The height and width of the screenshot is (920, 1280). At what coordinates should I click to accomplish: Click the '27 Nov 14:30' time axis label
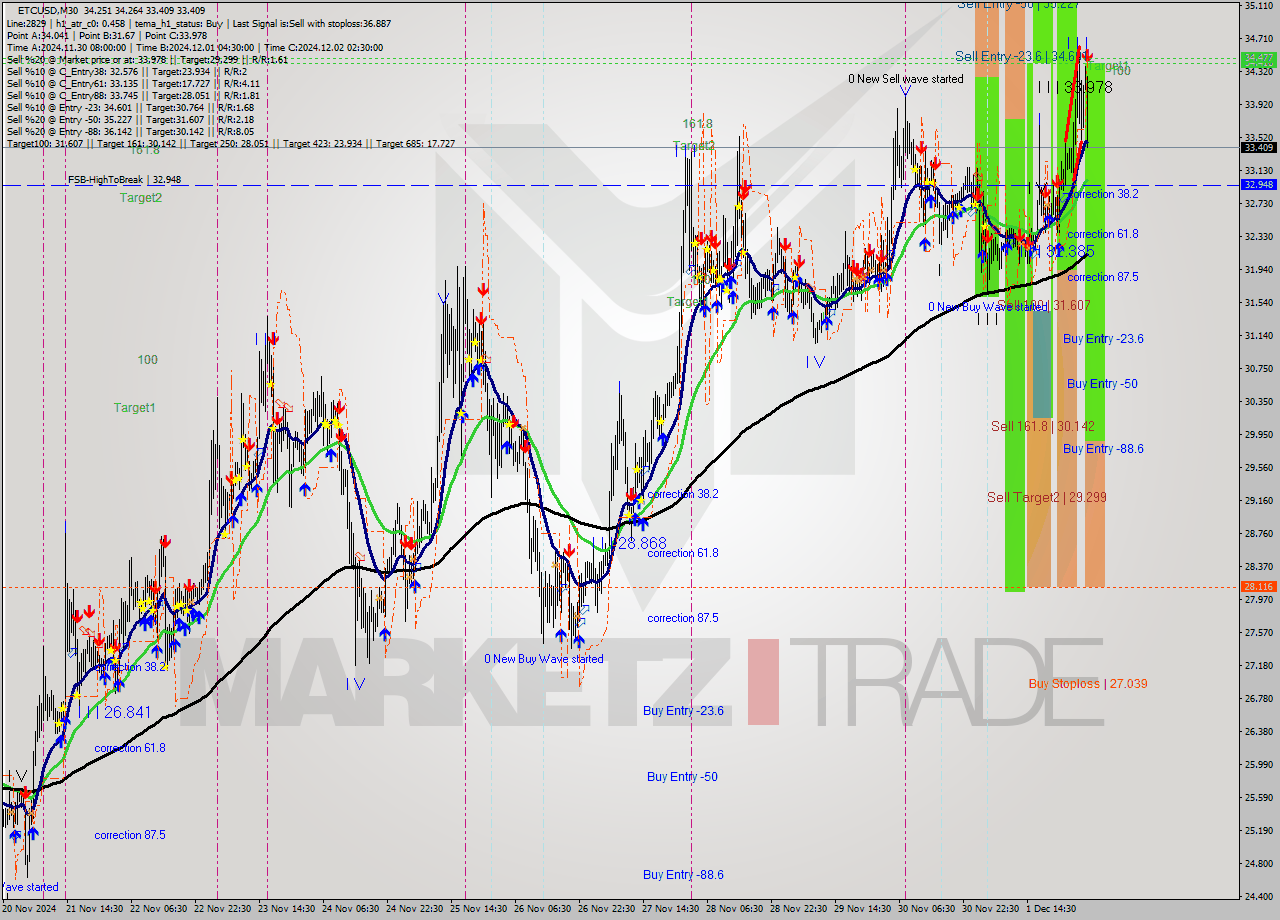click(x=671, y=909)
